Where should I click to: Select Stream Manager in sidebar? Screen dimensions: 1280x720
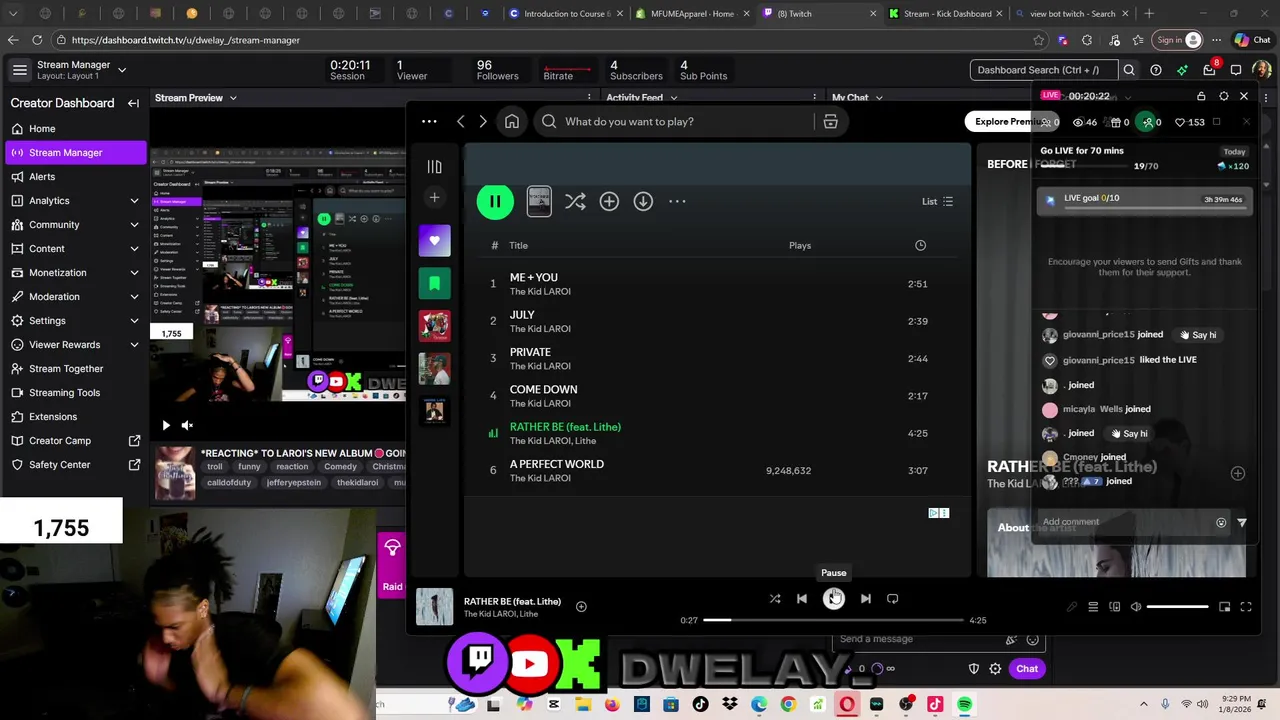75,153
